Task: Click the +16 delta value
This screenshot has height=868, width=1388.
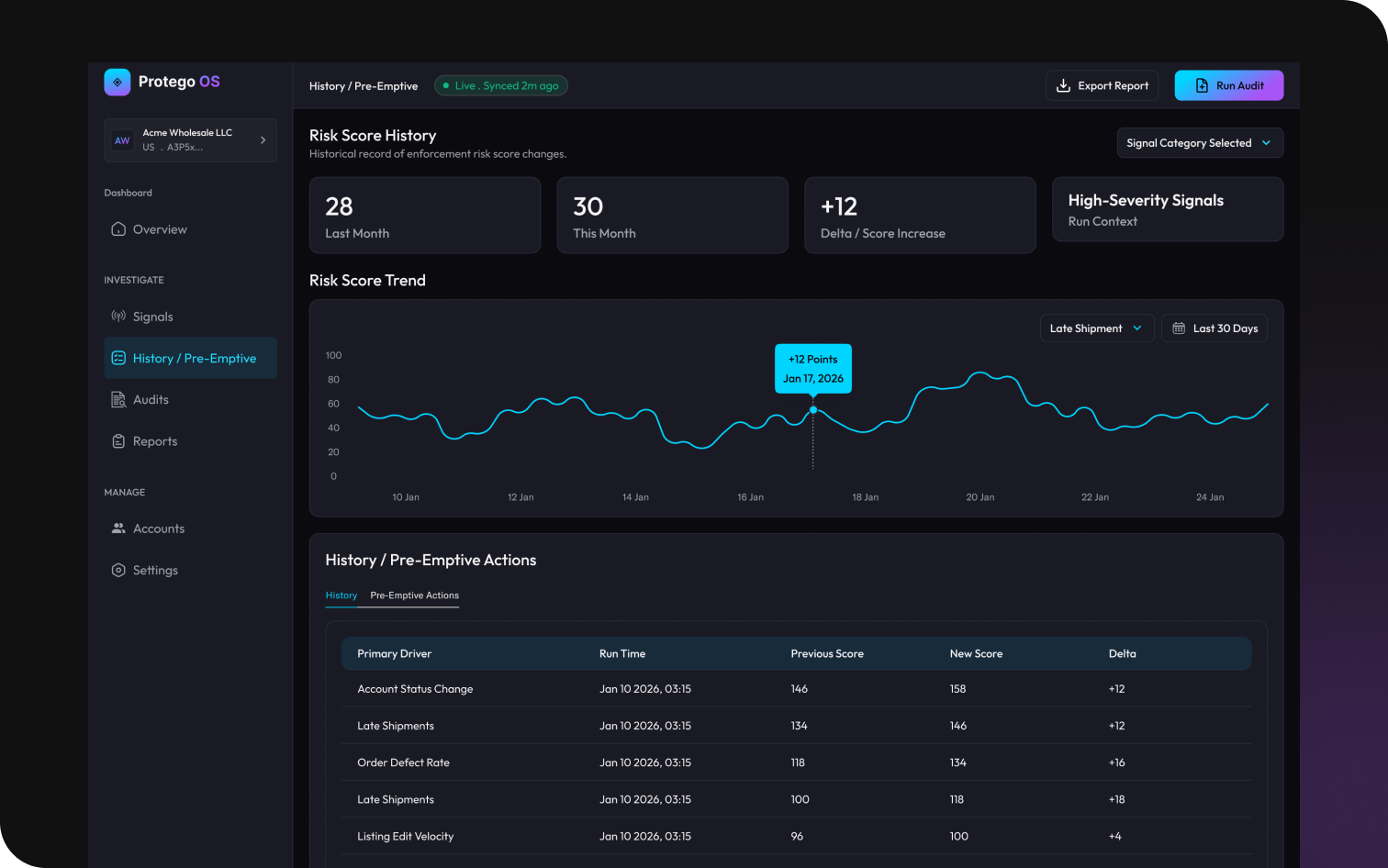Action: coord(1116,762)
